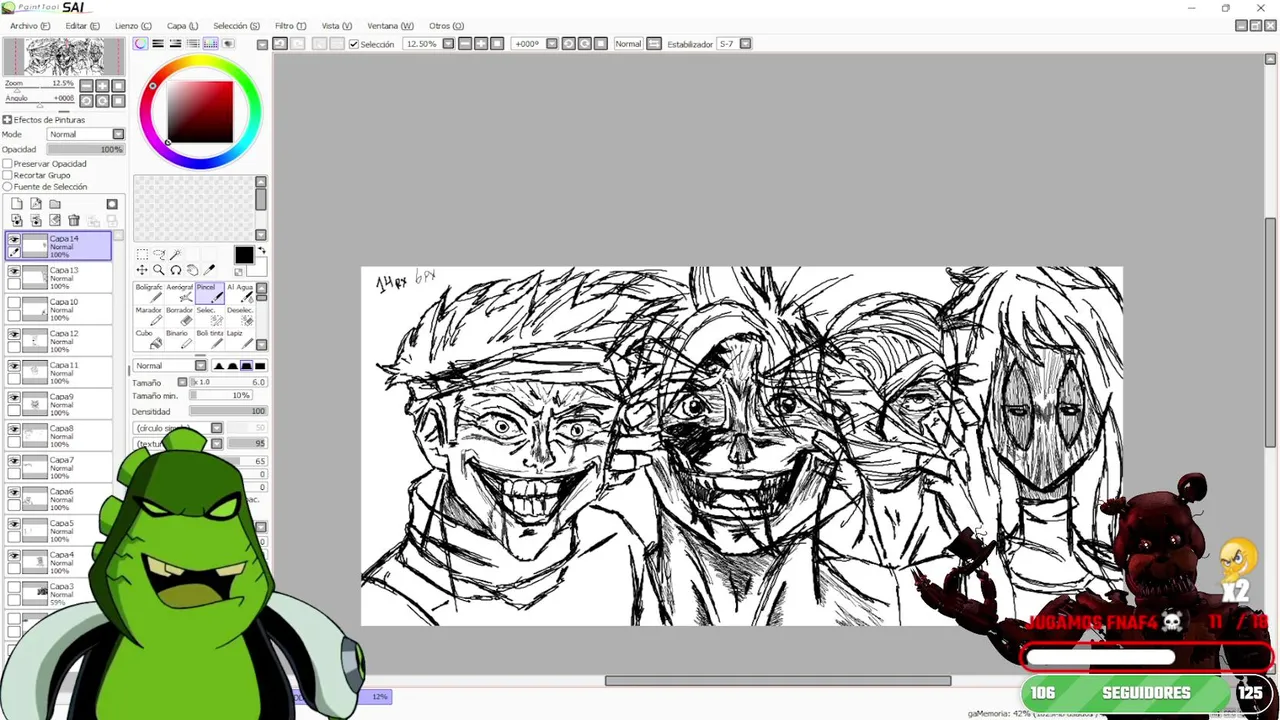Hide layer Capa13 with eye icon
The image size is (1280, 720).
[14, 271]
